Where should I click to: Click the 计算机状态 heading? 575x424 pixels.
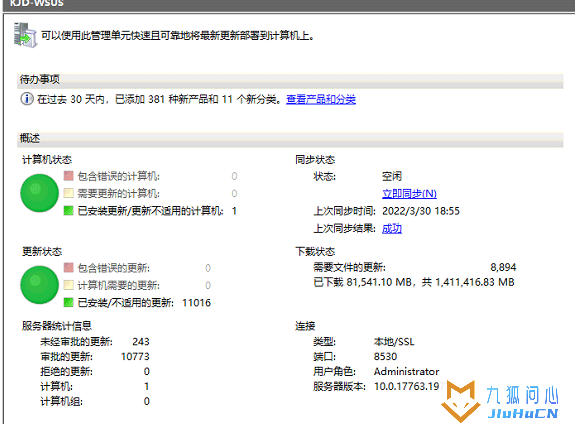pyautogui.click(x=47, y=160)
